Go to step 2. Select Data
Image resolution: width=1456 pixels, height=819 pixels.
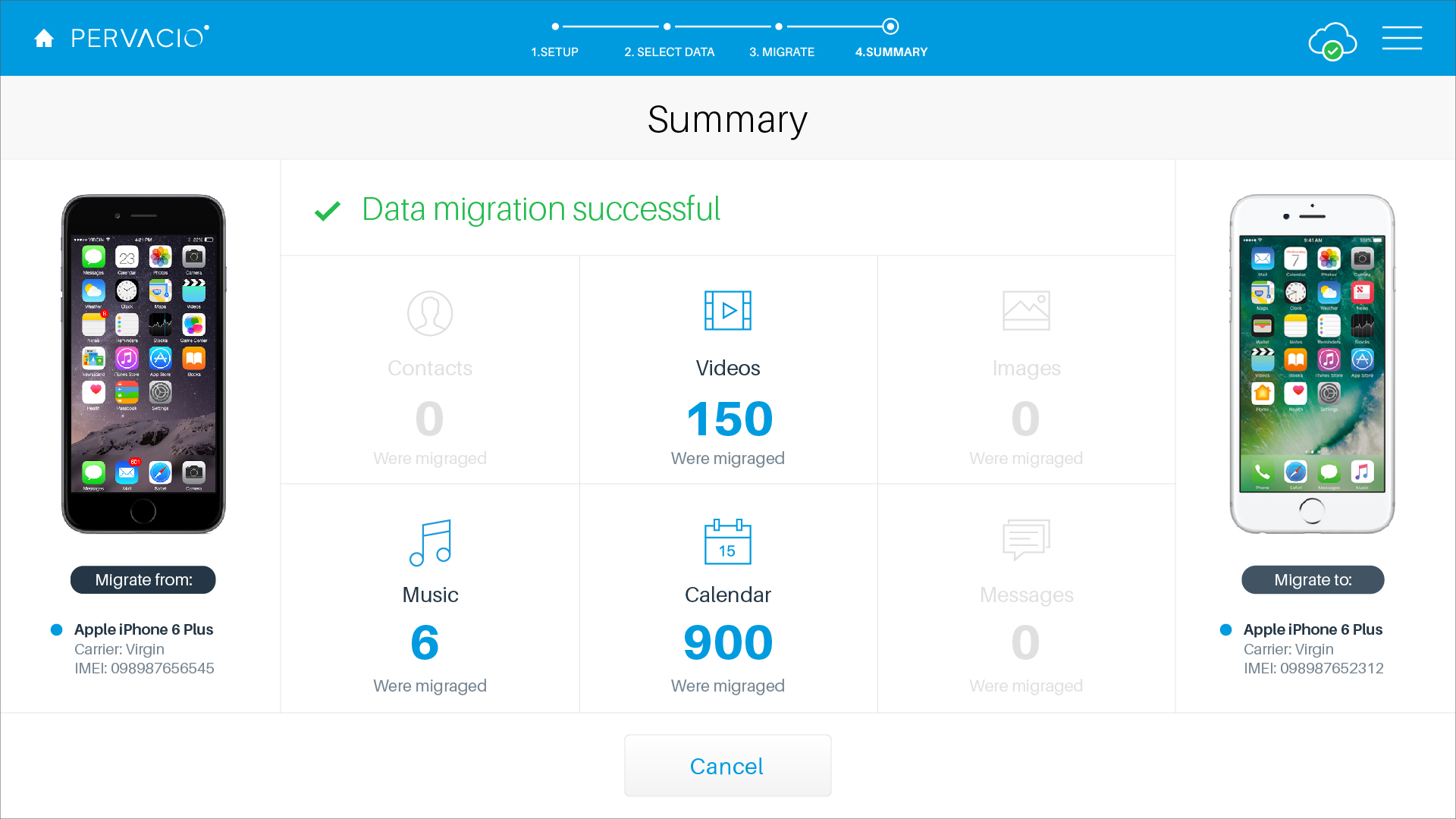670,52
